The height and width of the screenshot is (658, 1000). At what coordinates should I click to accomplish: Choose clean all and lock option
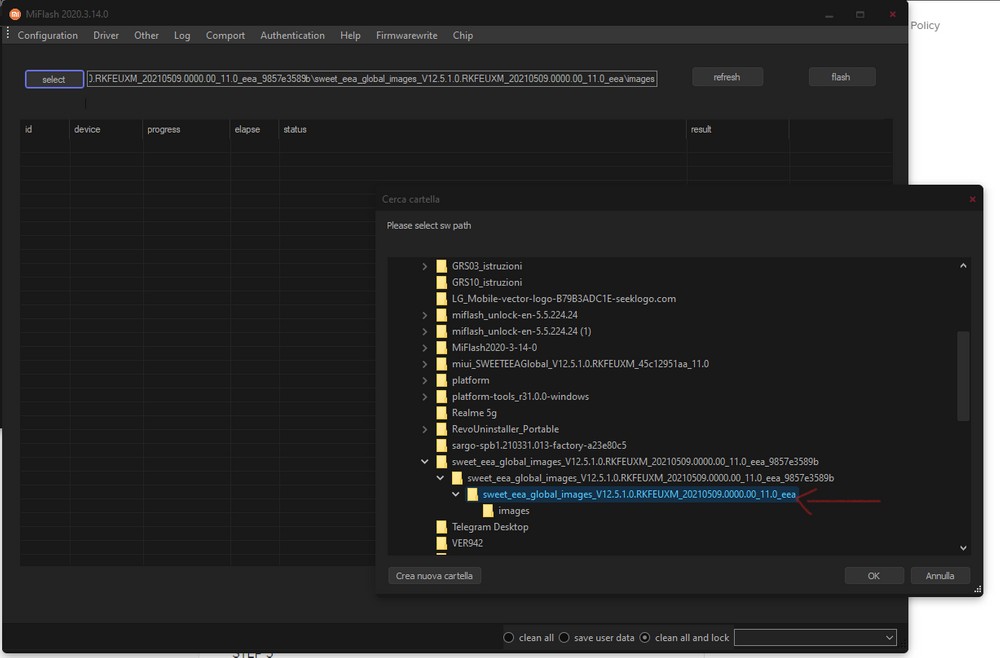point(645,638)
